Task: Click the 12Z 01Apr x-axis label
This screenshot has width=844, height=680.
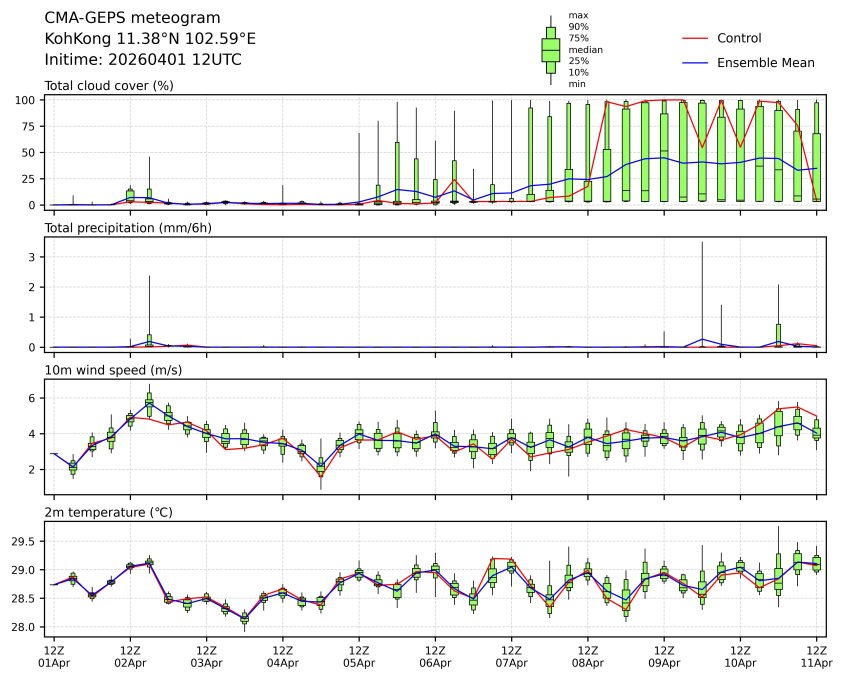Action: 54,657
